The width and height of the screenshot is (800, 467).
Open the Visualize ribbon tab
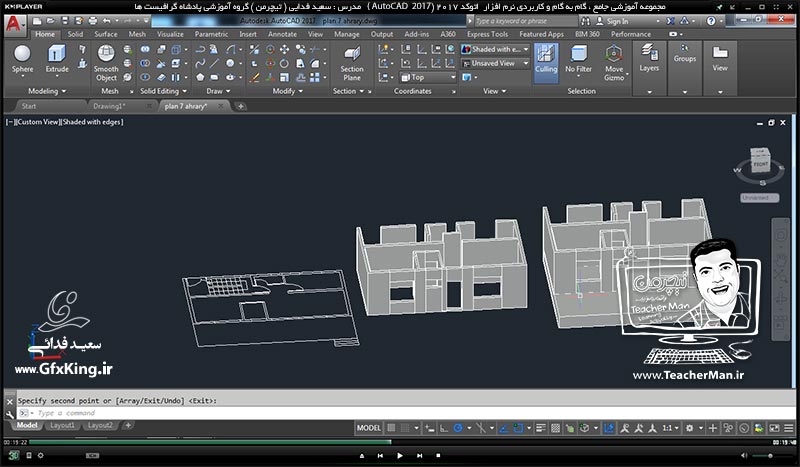tap(170, 34)
